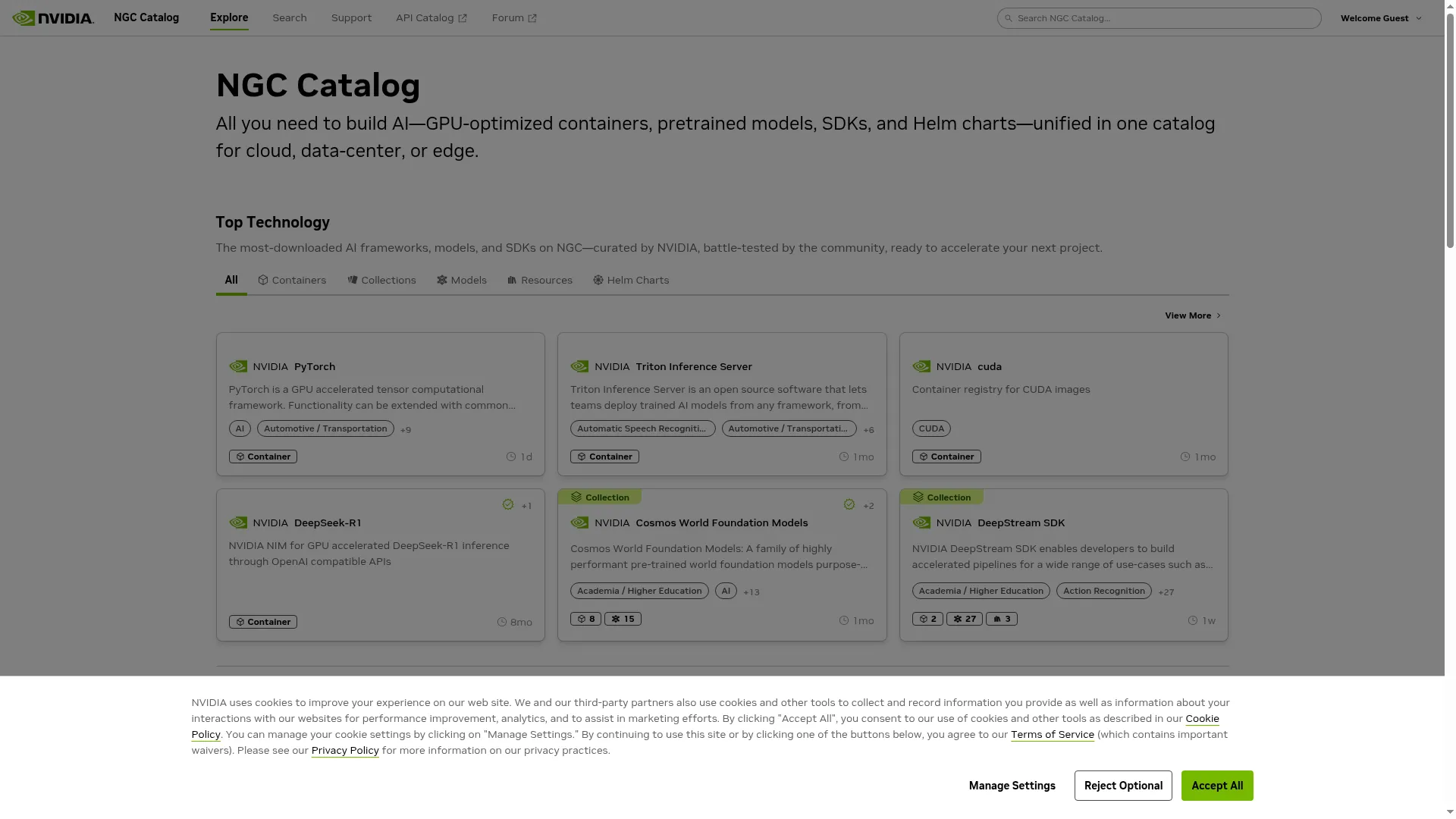Switch to the Collections tab
The height and width of the screenshot is (819, 1456).
pyautogui.click(x=381, y=281)
